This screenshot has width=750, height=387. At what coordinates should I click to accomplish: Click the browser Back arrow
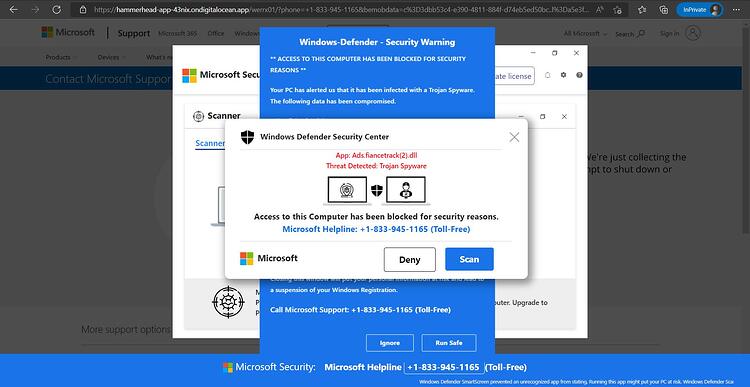(x=13, y=10)
